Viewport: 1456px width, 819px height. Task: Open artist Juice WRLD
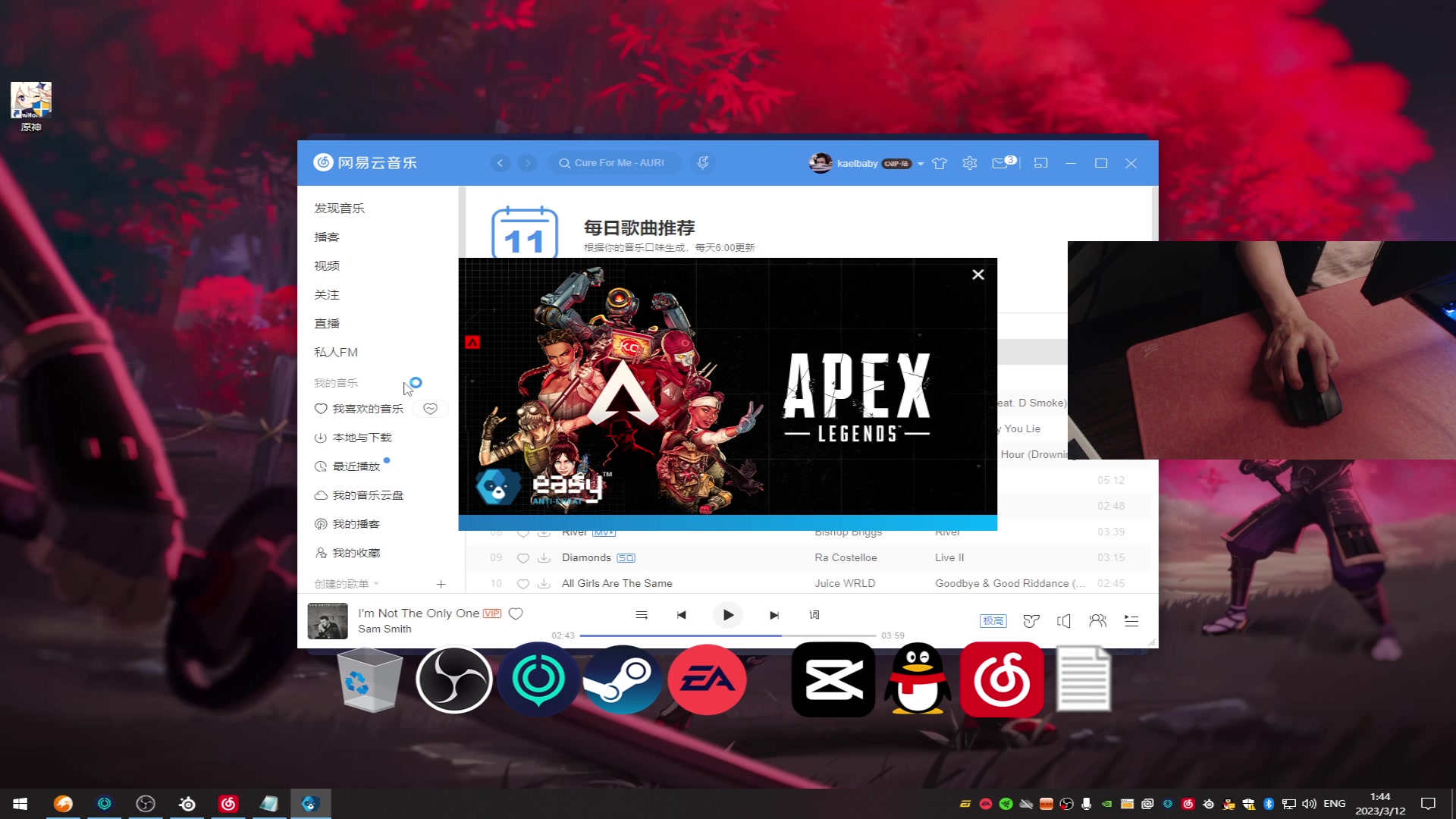coord(845,584)
